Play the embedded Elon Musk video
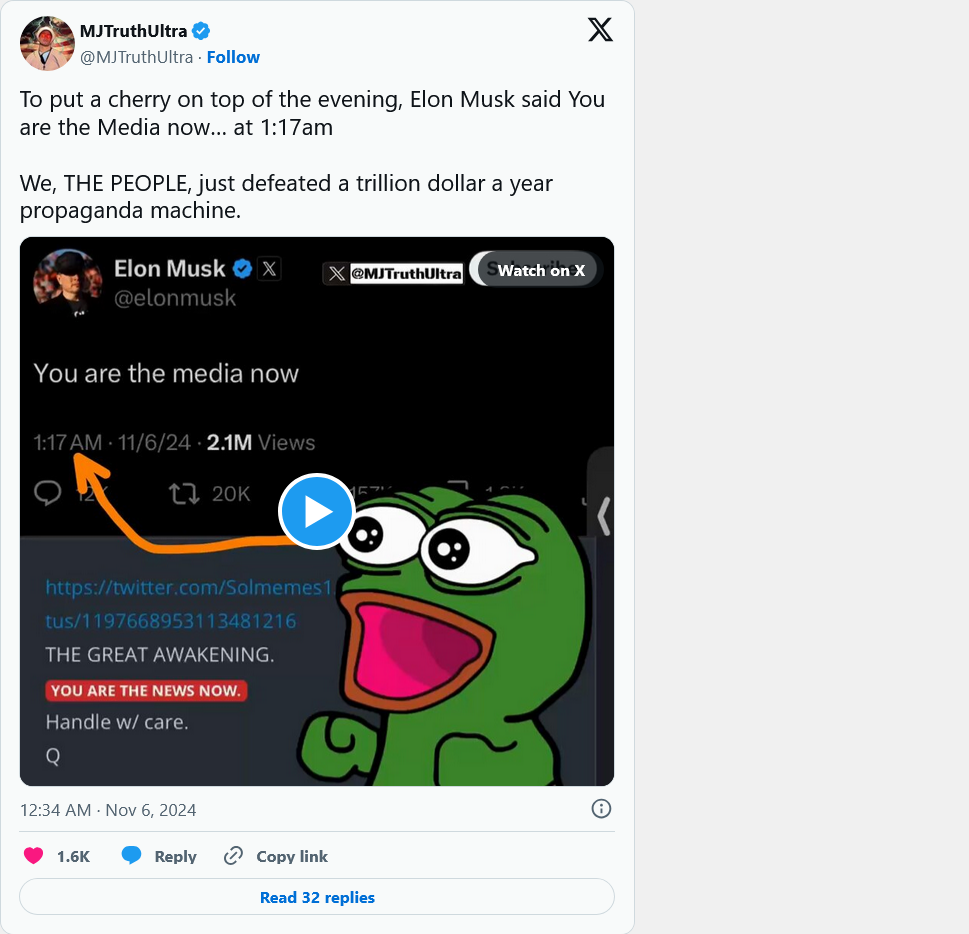969x934 pixels. tap(316, 511)
